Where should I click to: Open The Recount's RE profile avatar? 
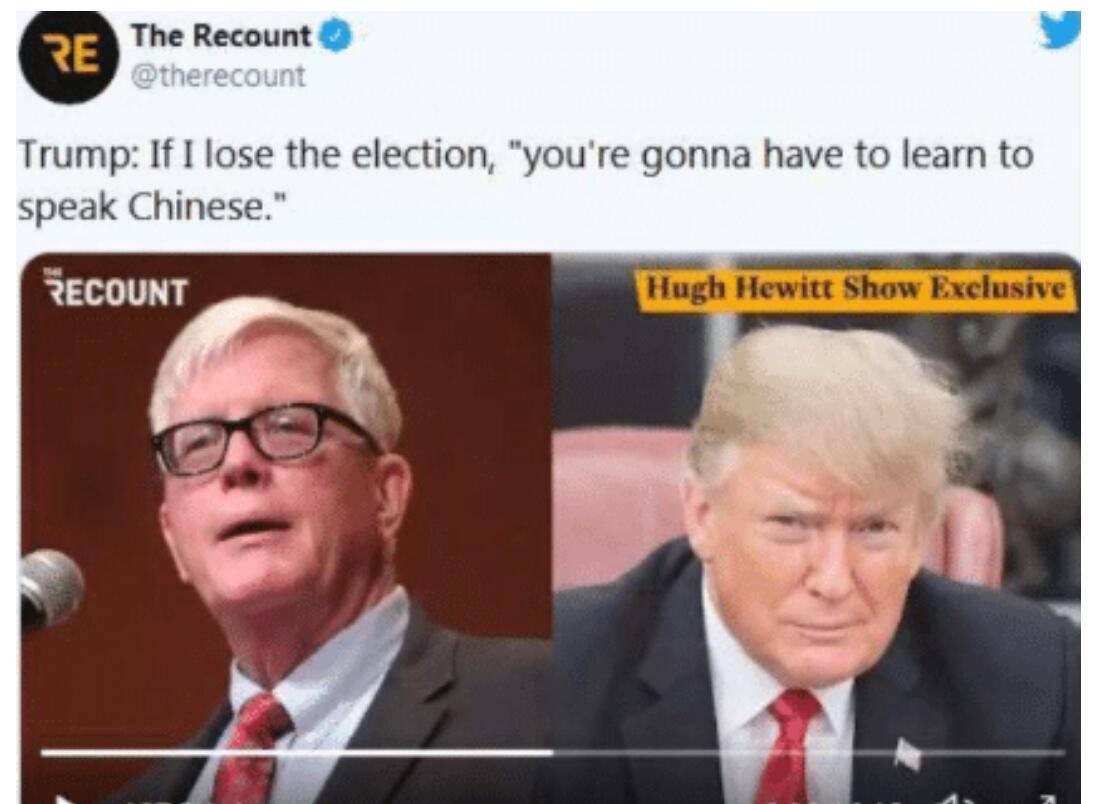(68, 58)
